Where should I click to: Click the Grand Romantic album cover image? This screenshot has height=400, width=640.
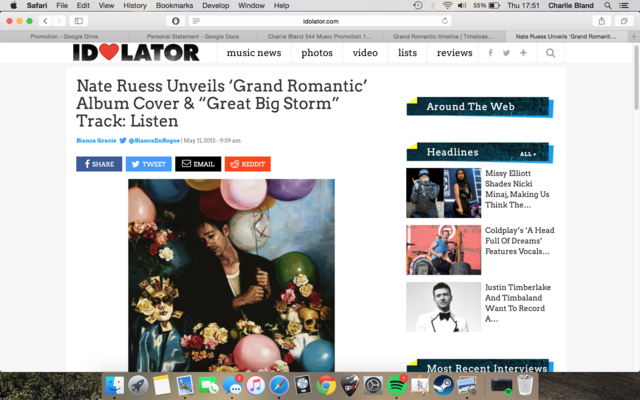point(231,275)
